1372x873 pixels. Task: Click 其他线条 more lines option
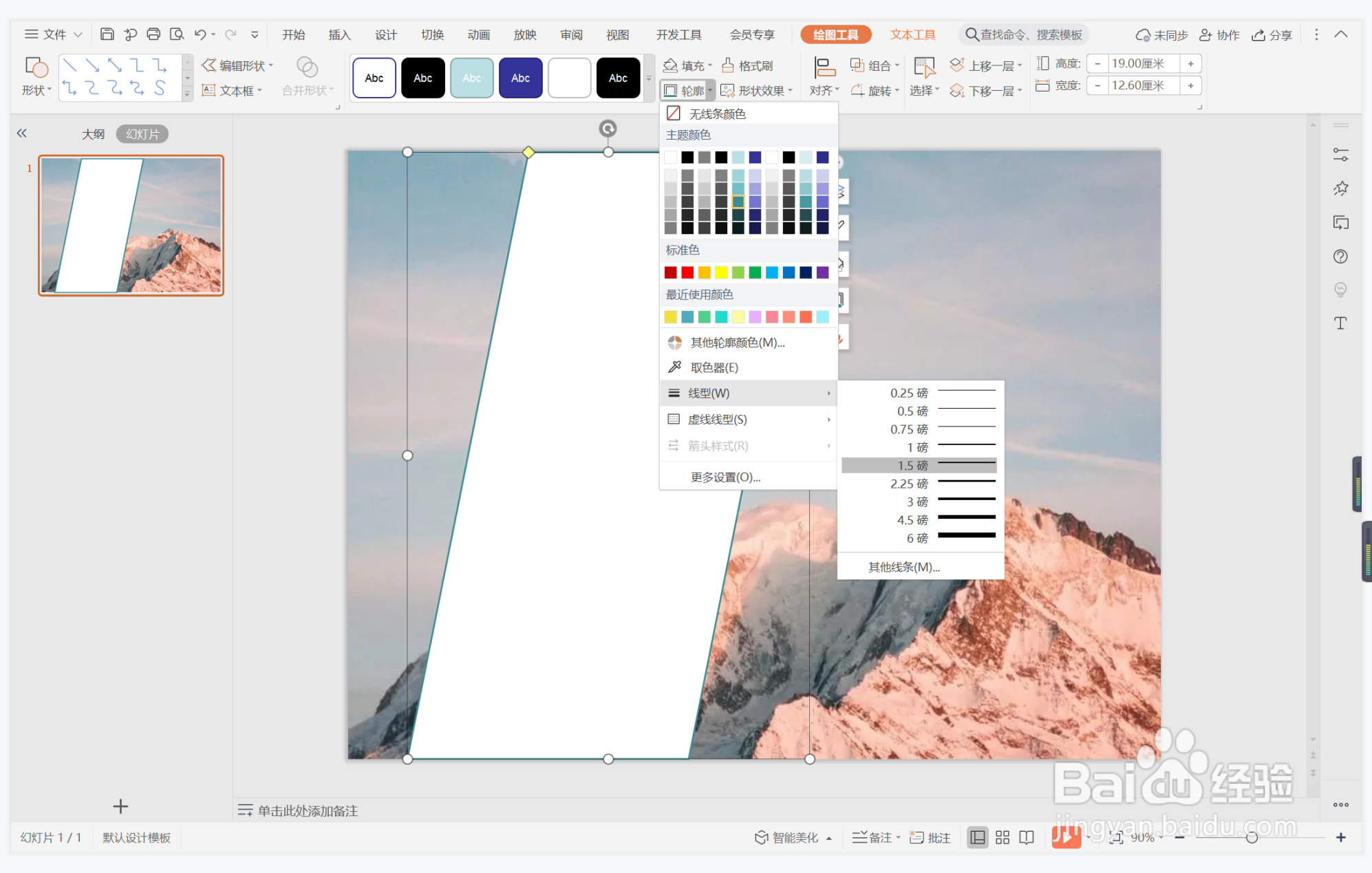click(x=904, y=567)
